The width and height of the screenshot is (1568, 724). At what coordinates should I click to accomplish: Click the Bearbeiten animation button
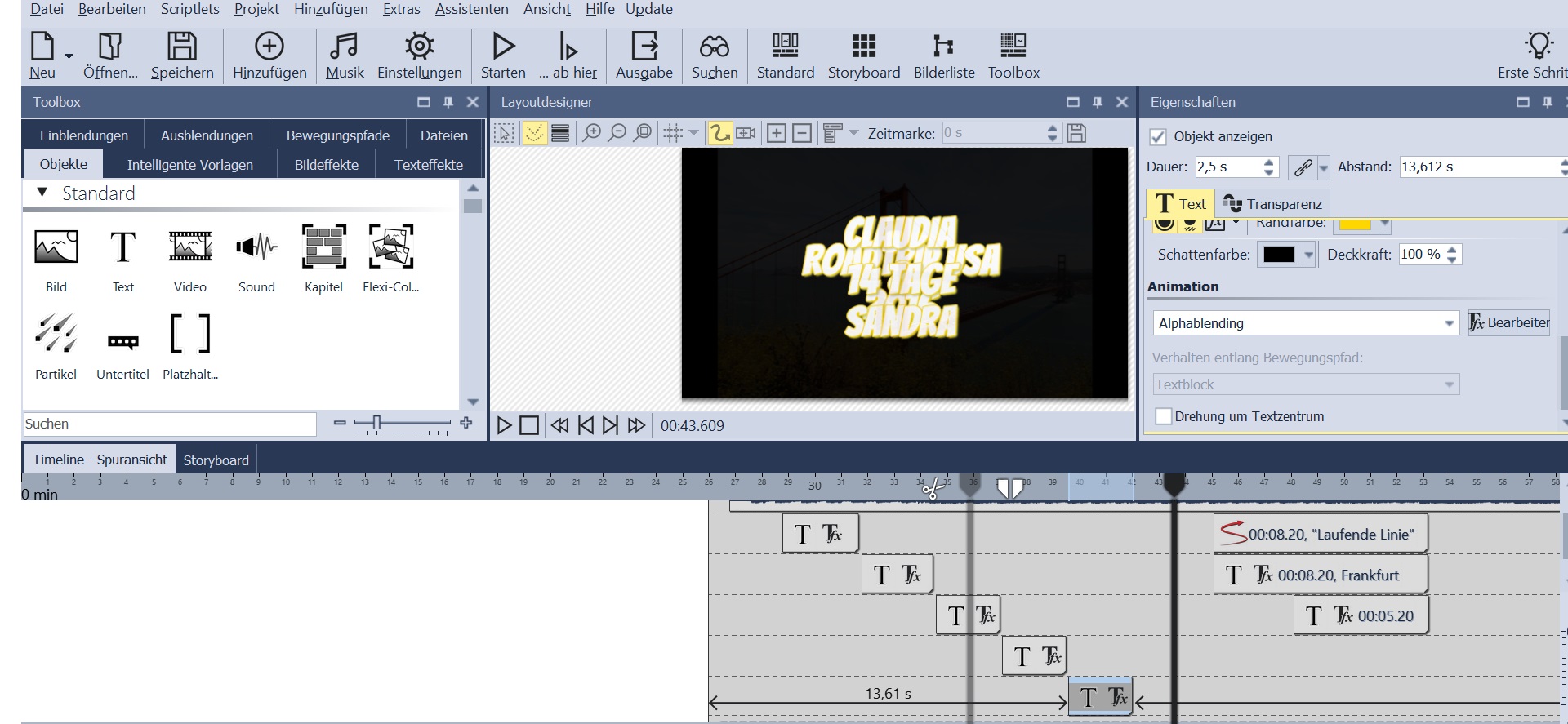point(1508,323)
